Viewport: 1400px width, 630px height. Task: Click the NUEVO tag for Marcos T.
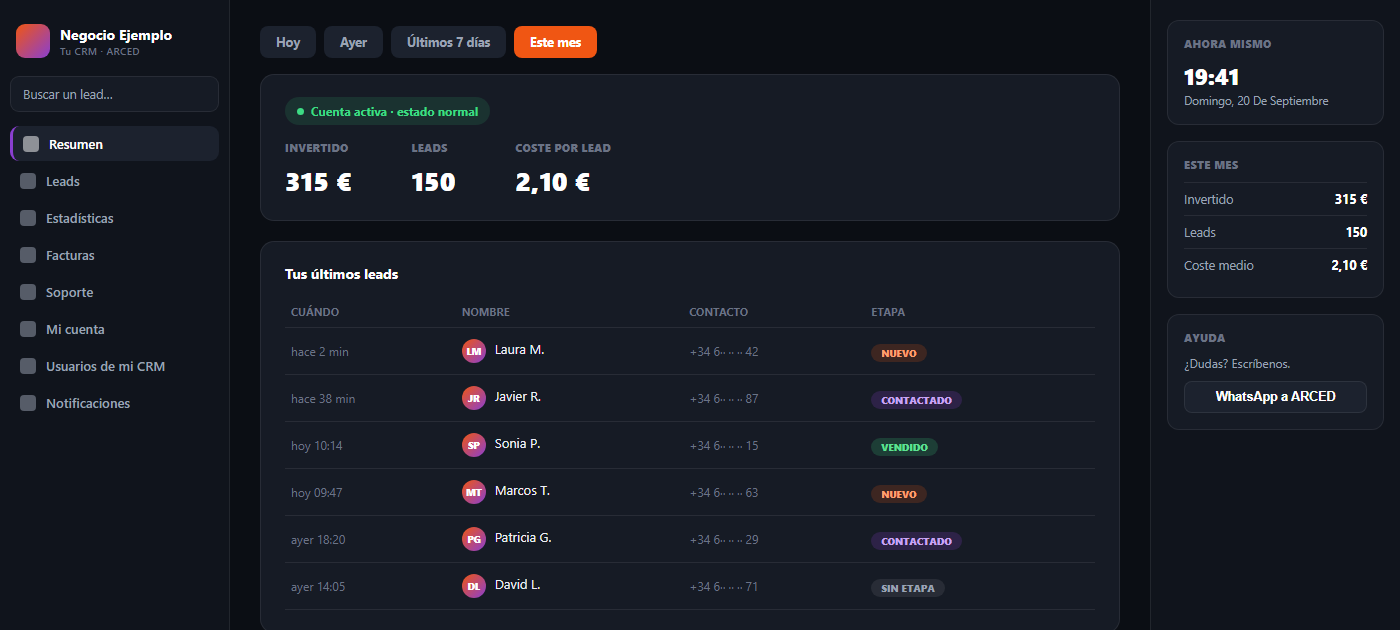point(899,494)
